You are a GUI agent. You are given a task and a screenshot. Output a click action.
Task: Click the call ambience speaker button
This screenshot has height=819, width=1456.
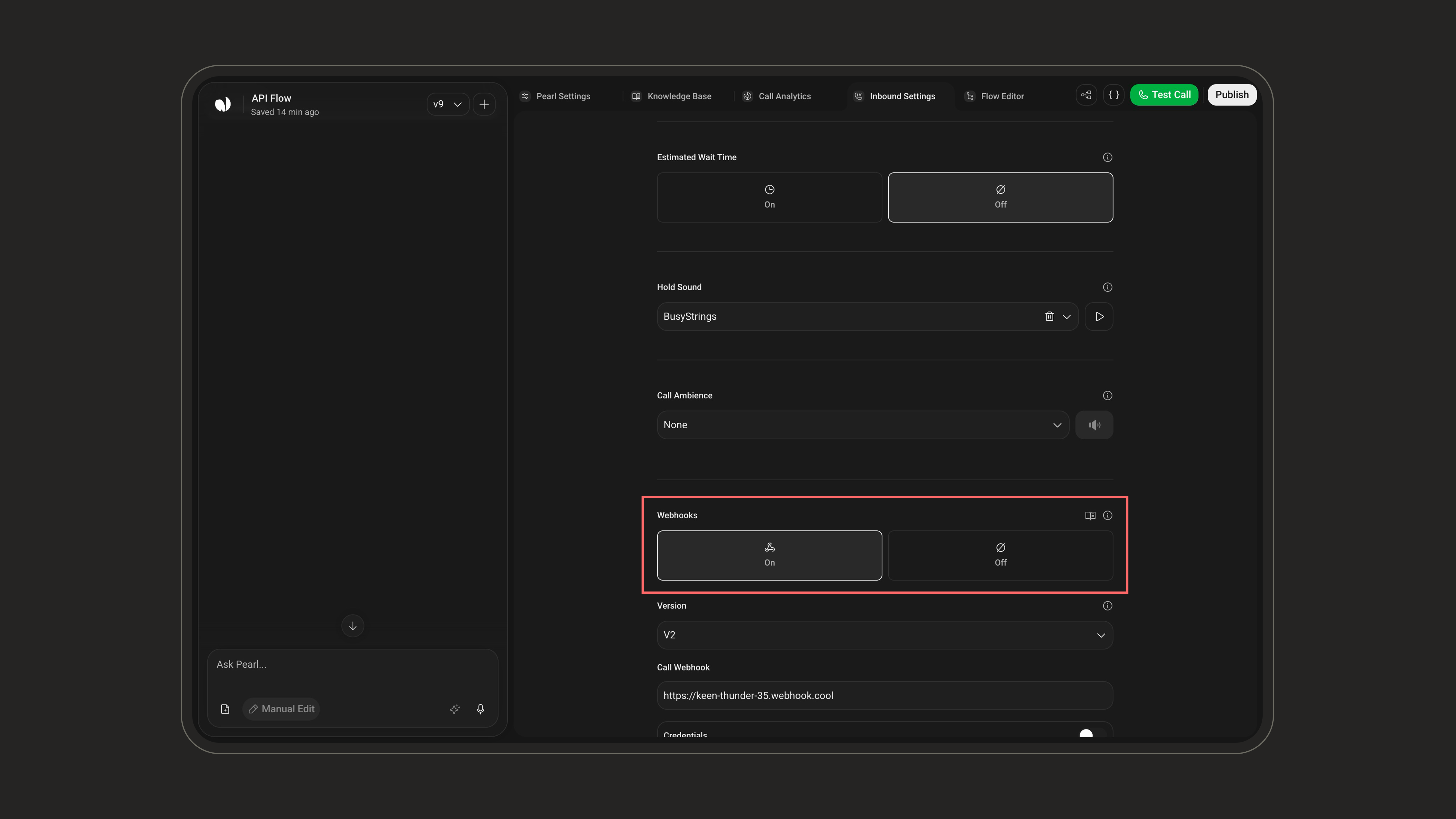click(1094, 425)
